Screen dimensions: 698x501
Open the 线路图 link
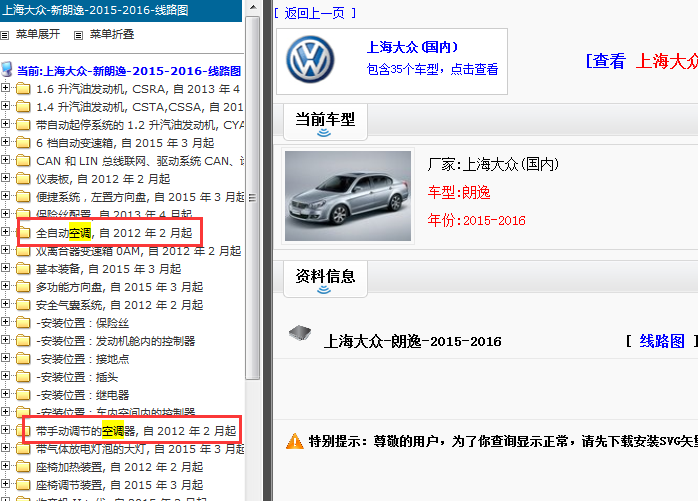[662, 342]
